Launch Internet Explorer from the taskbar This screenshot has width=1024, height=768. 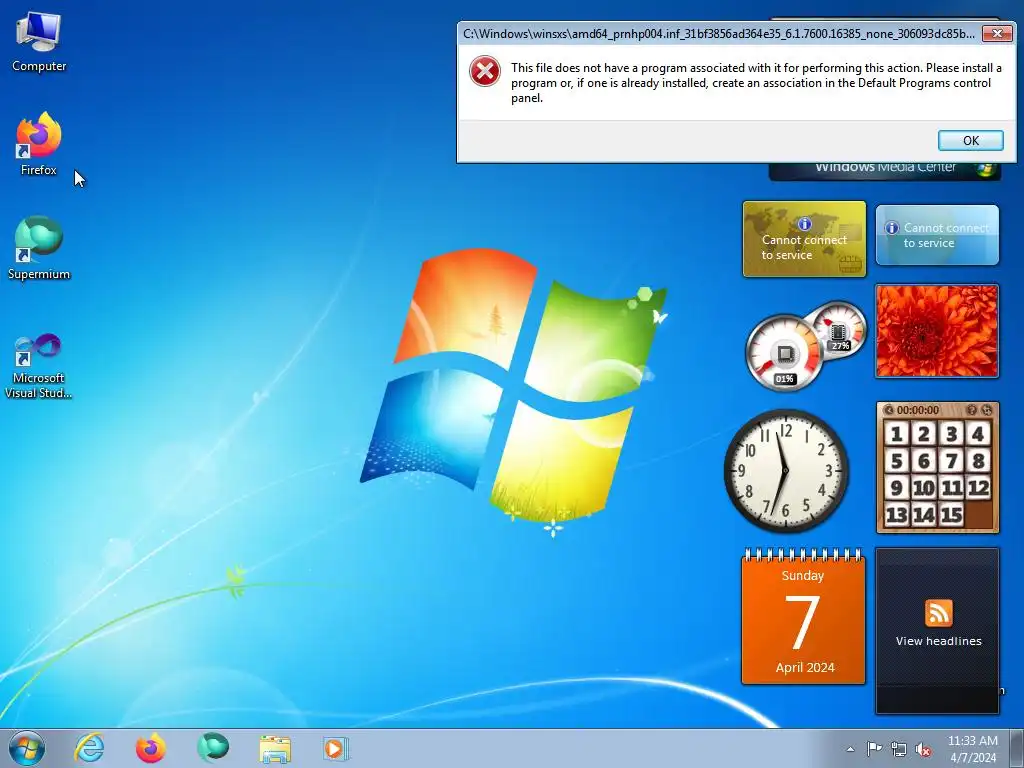click(89, 748)
